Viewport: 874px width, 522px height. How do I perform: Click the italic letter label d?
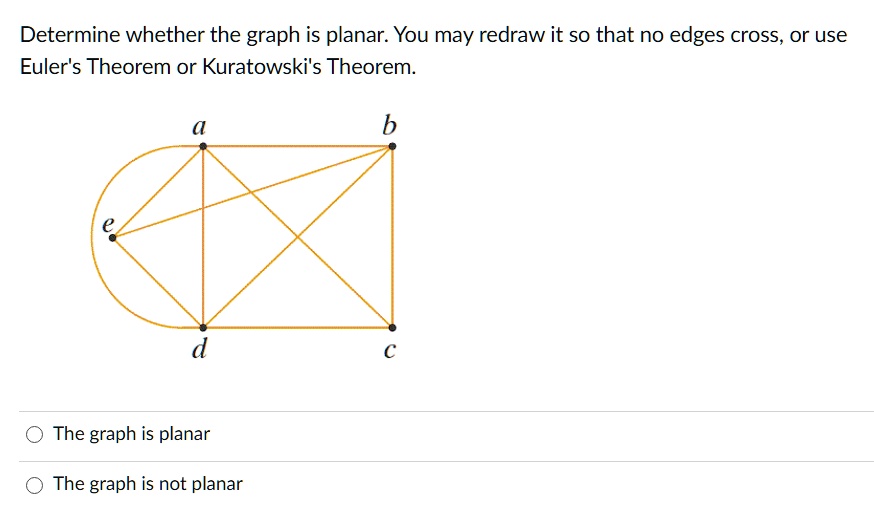click(200, 348)
